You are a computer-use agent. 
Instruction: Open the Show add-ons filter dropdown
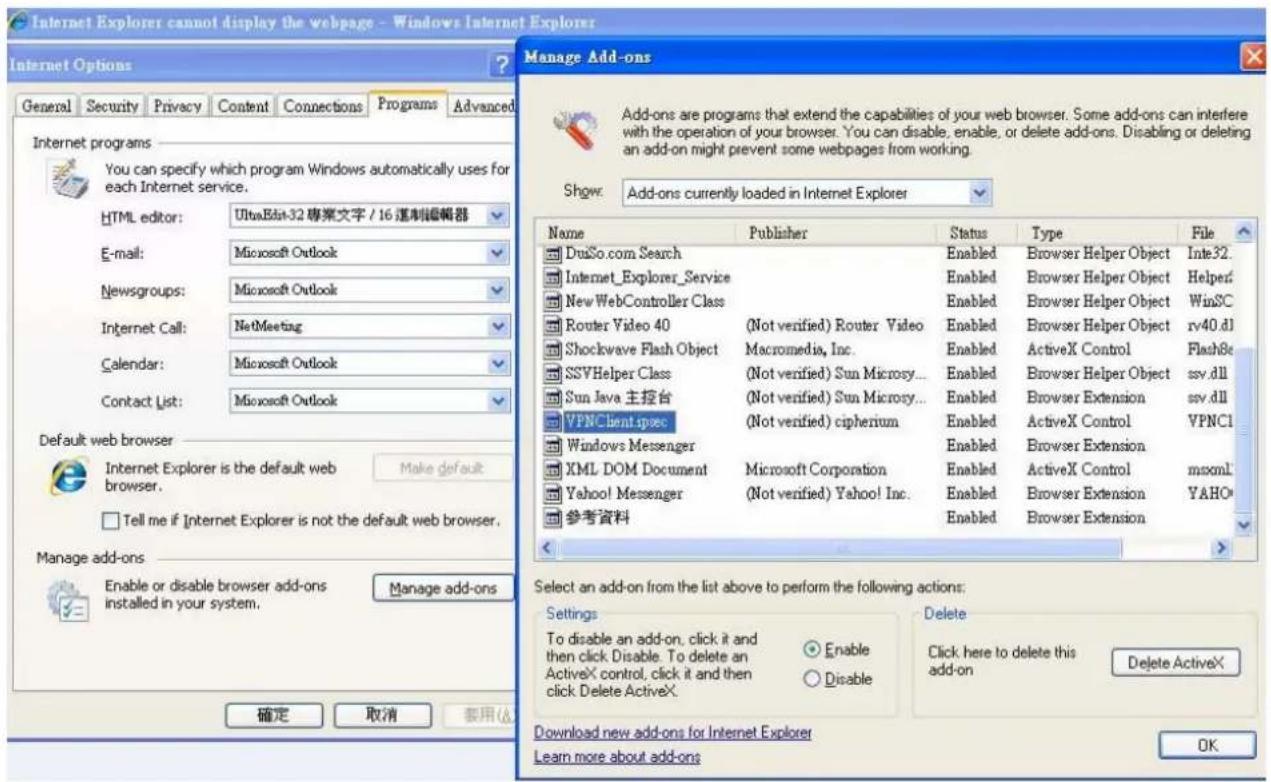[x=980, y=192]
